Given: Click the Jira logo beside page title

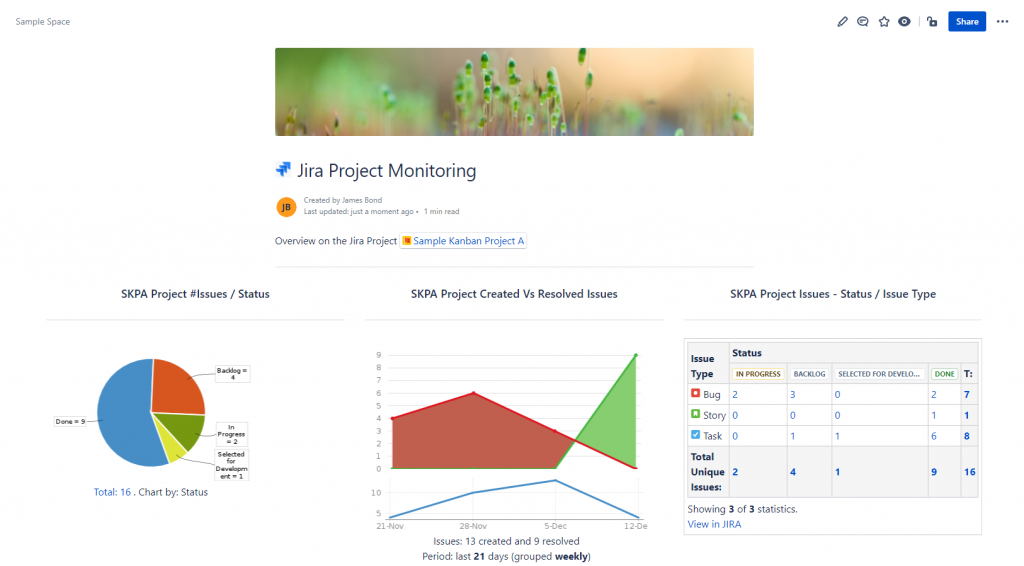Looking at the screenshot, I should tap(283, 170).
